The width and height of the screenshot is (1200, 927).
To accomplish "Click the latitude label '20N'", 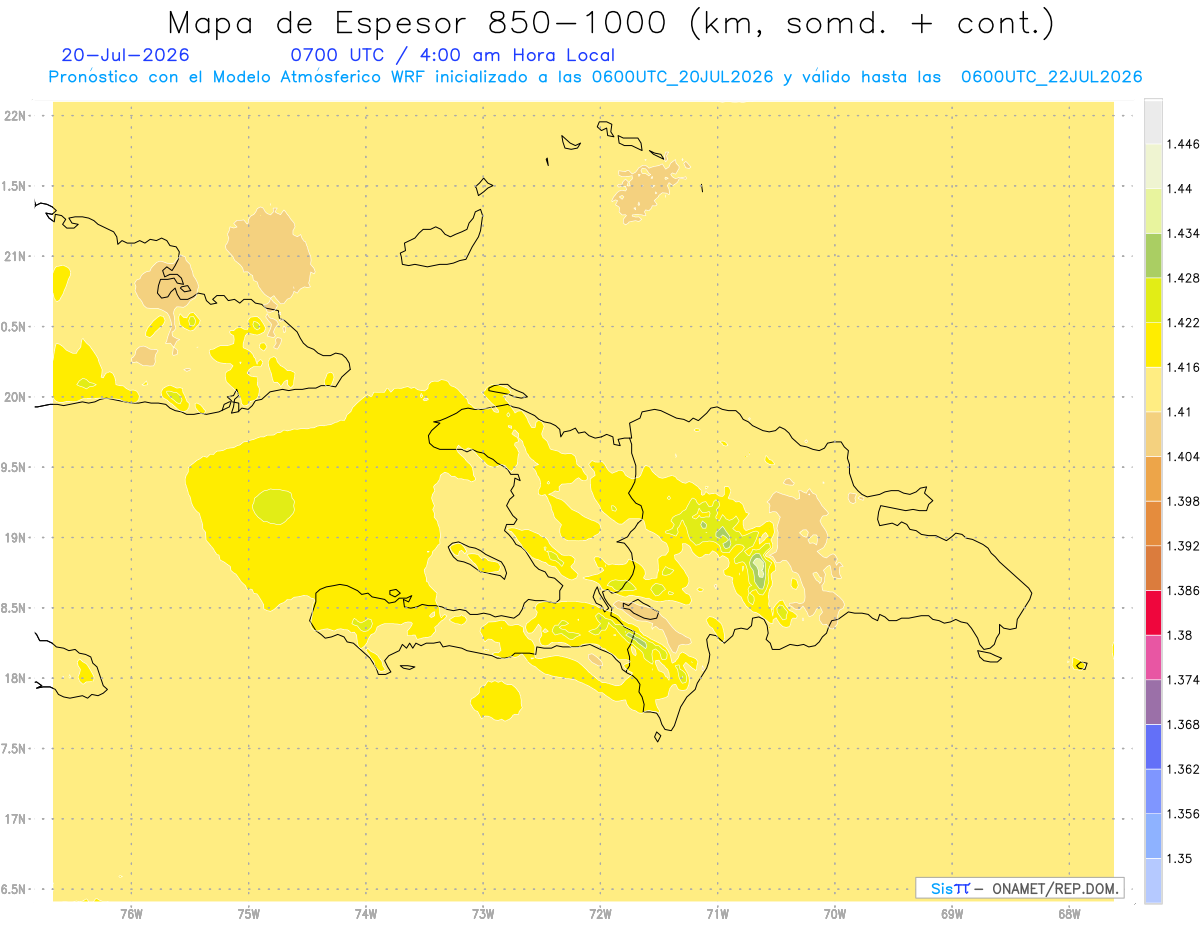I will [x=16, y=397].
